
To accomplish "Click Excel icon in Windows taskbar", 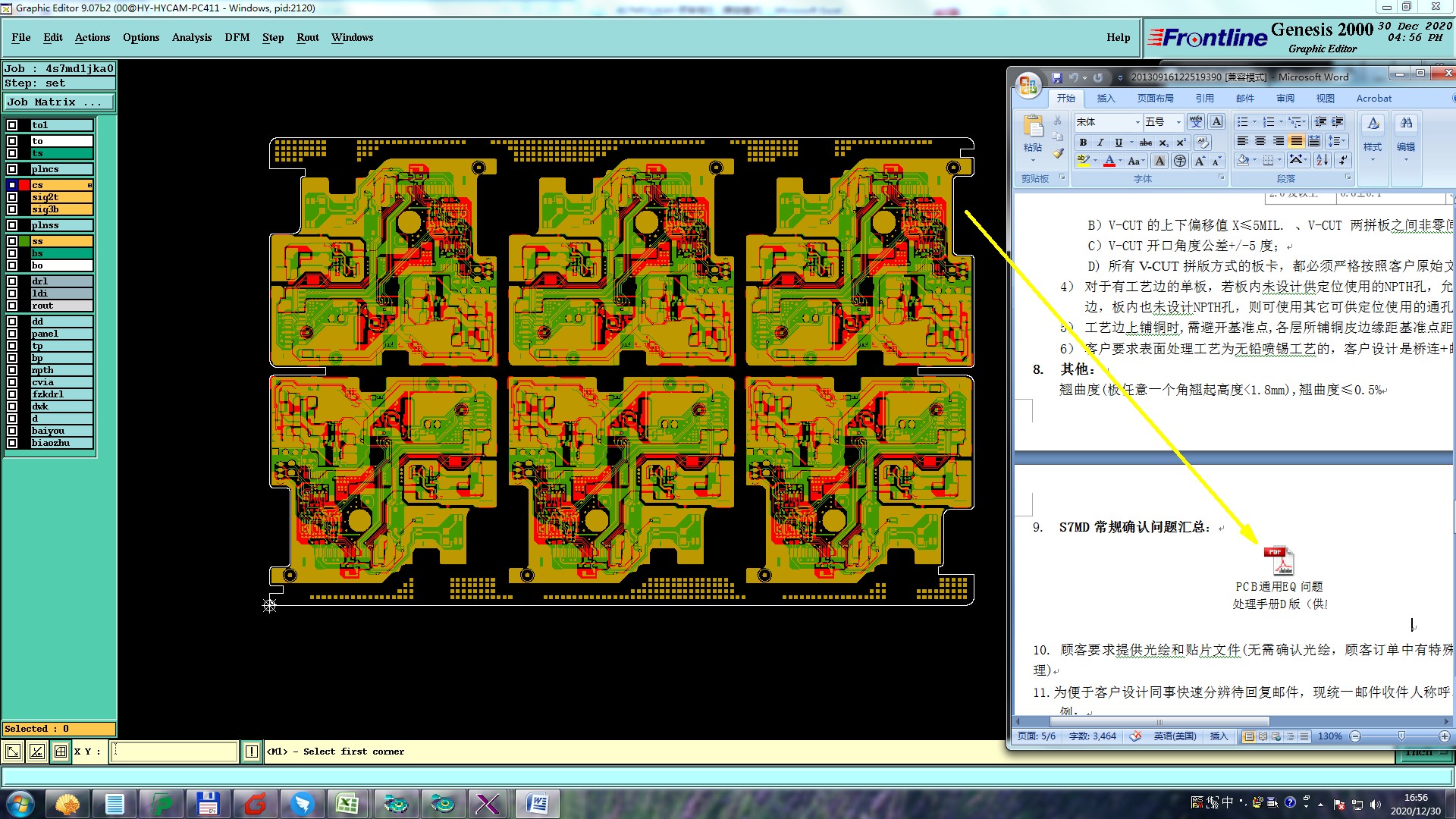I will point(347,803).
